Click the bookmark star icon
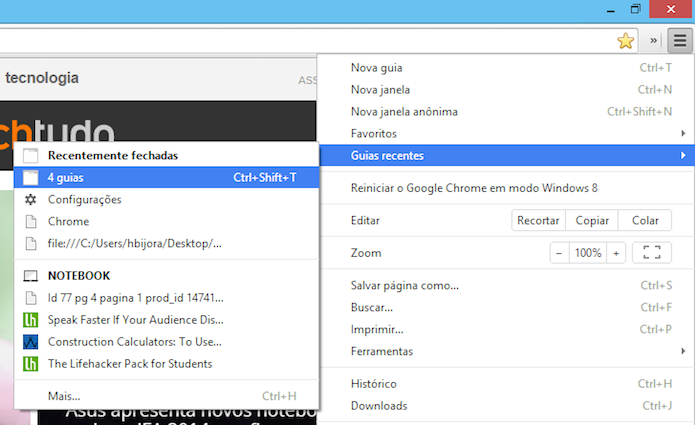The image size is (695, 425). coord(625,41)
